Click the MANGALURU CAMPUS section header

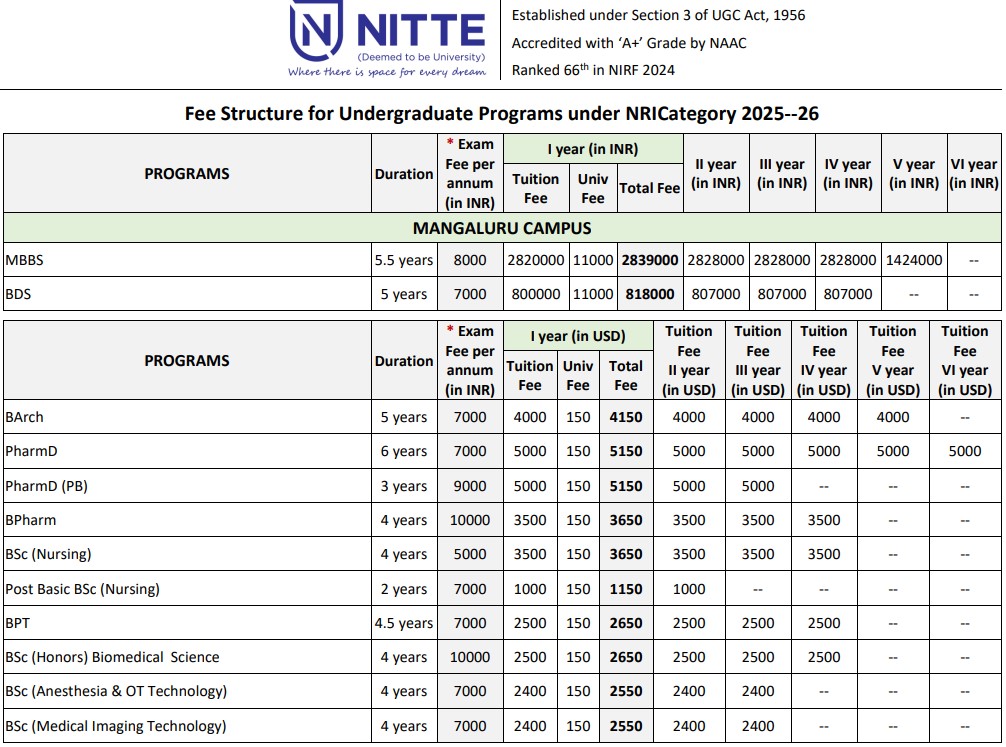click(x=502, y=228)
